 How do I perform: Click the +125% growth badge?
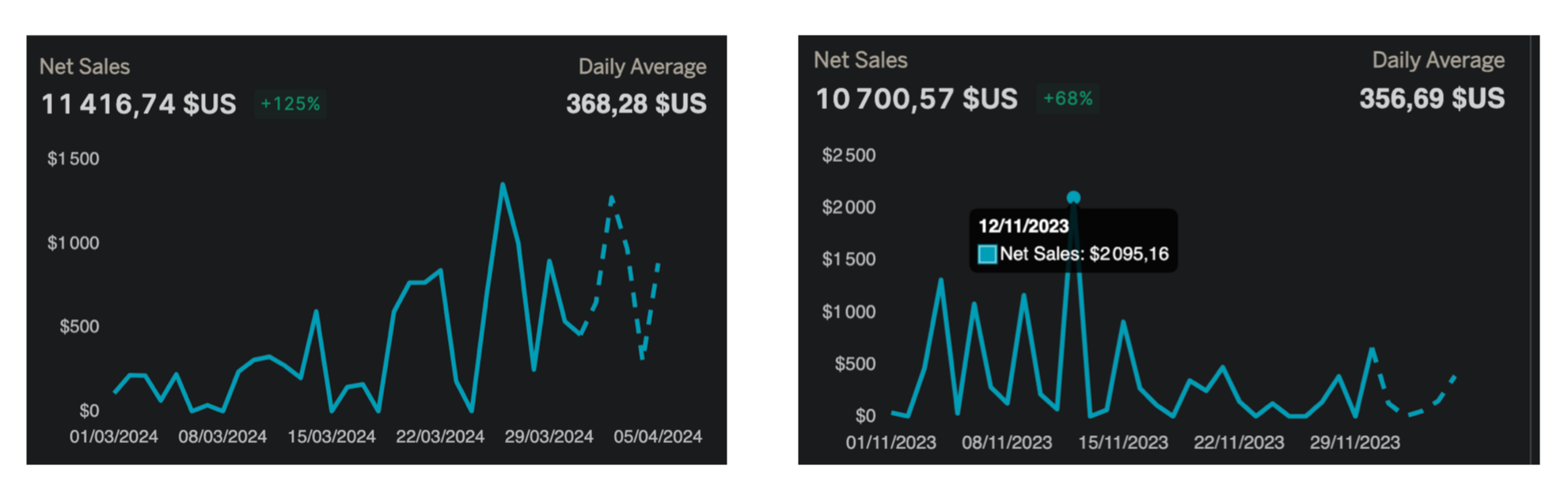coord(290,104)
